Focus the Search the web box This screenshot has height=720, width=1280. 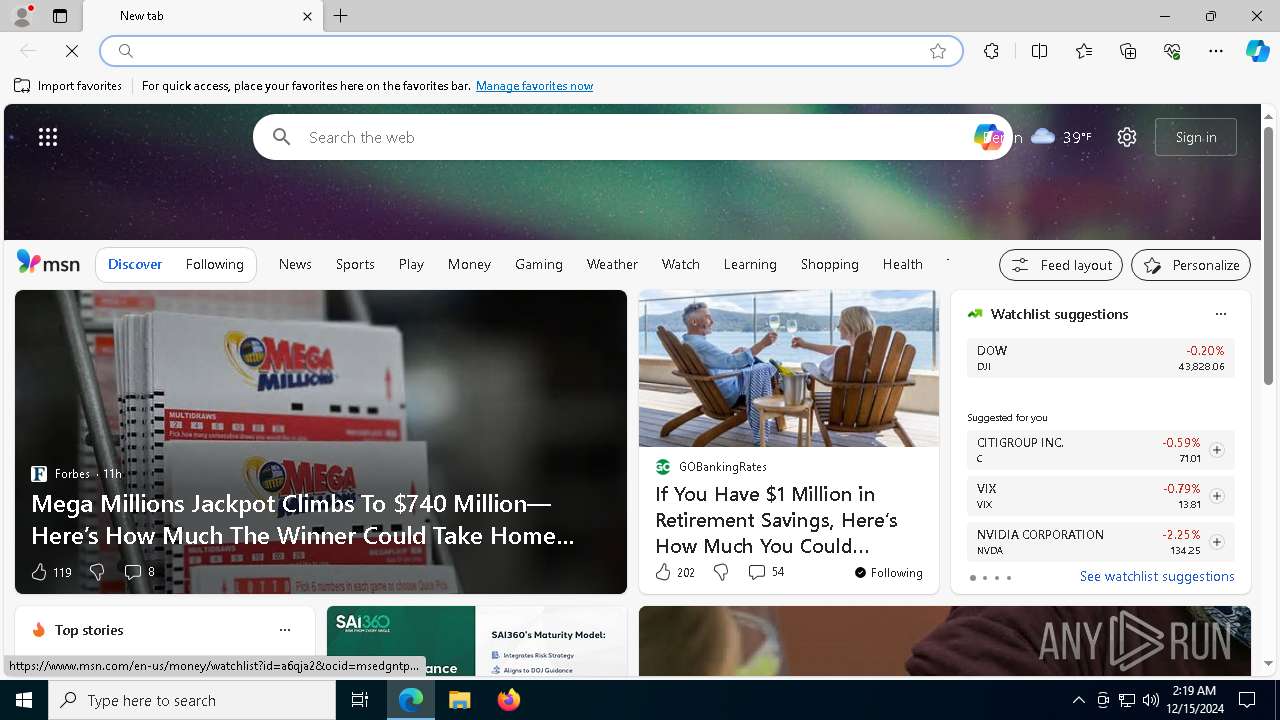tap(630, 137)
